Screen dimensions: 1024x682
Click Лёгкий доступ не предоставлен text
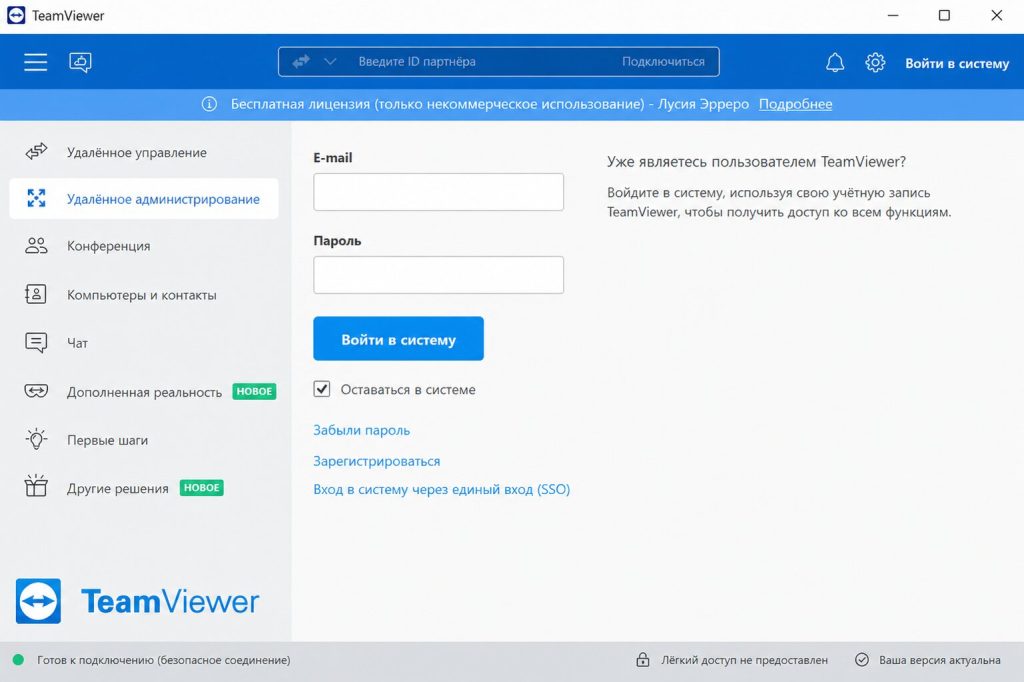[x=744, y=660]
